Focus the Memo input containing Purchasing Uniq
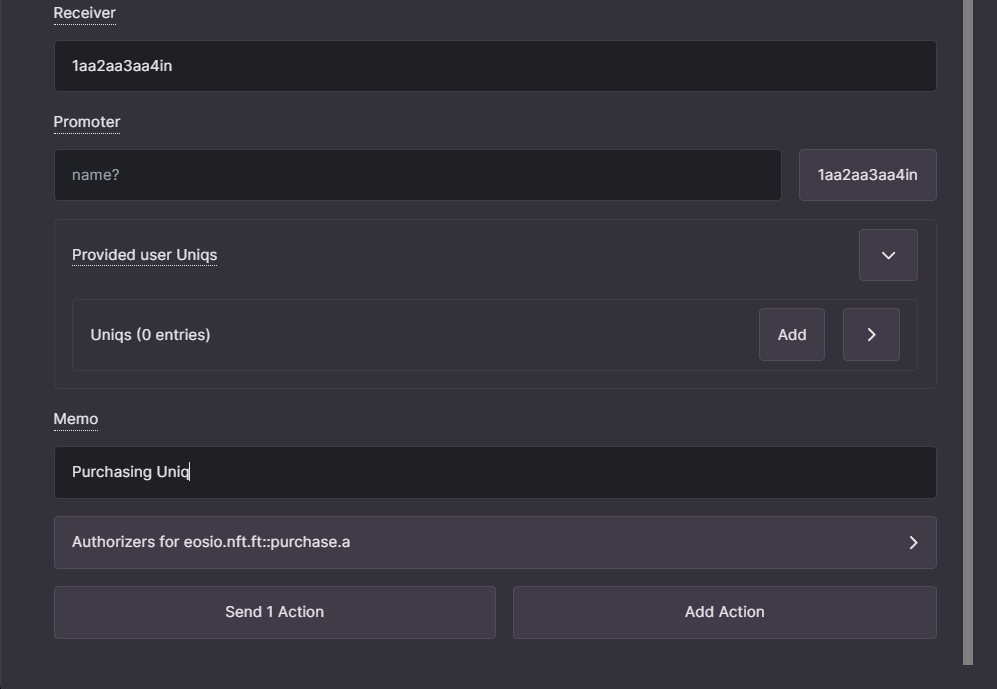 [495, 472]
